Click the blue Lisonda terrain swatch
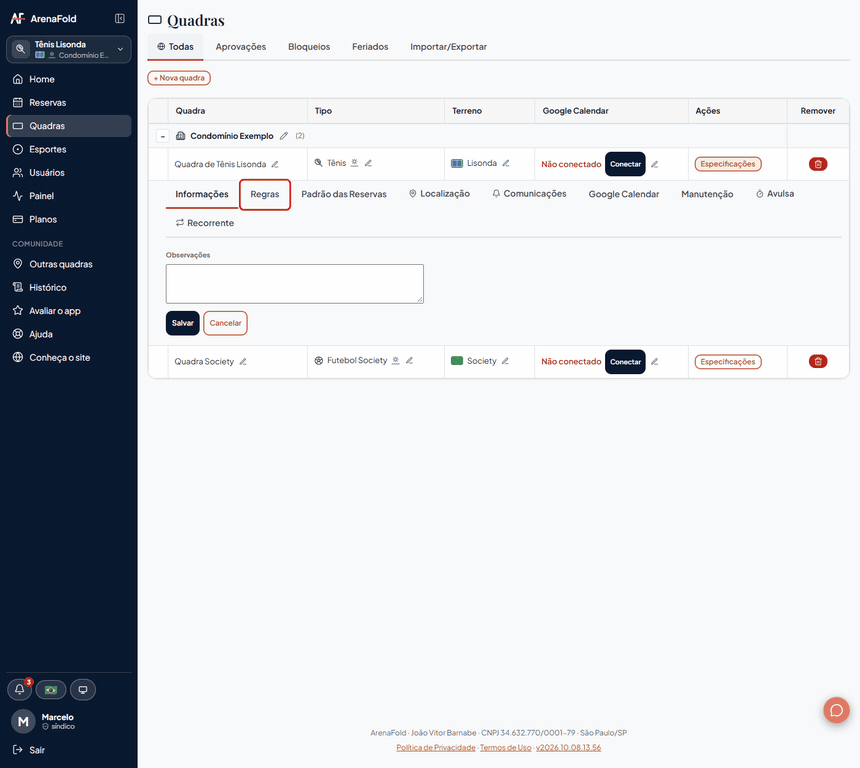 [457, 163]
